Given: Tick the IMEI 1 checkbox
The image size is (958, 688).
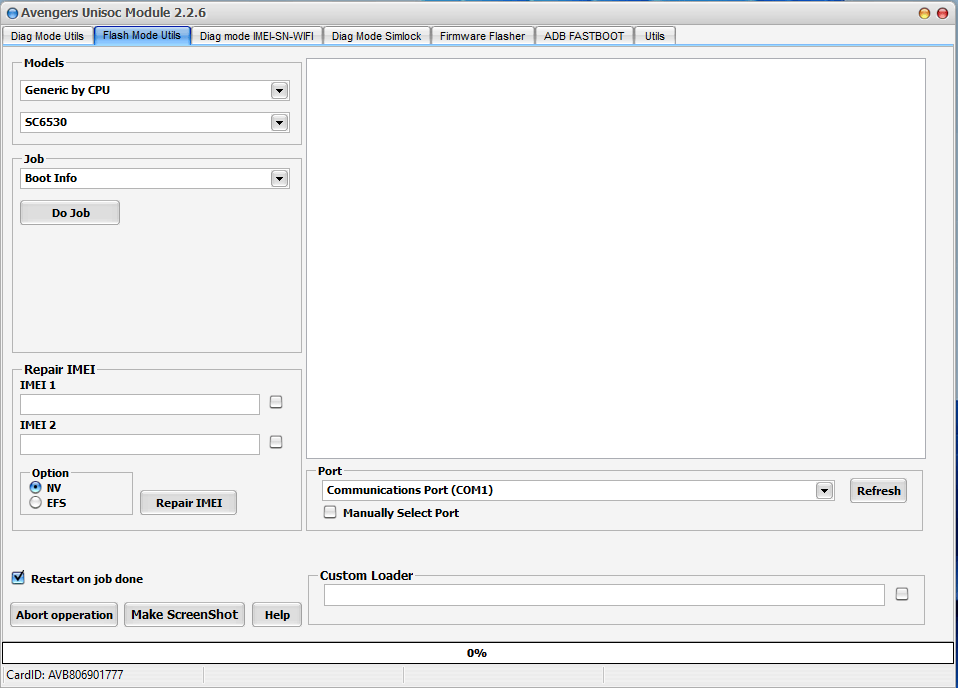Looking at the screenshot, I should (276, 402).
